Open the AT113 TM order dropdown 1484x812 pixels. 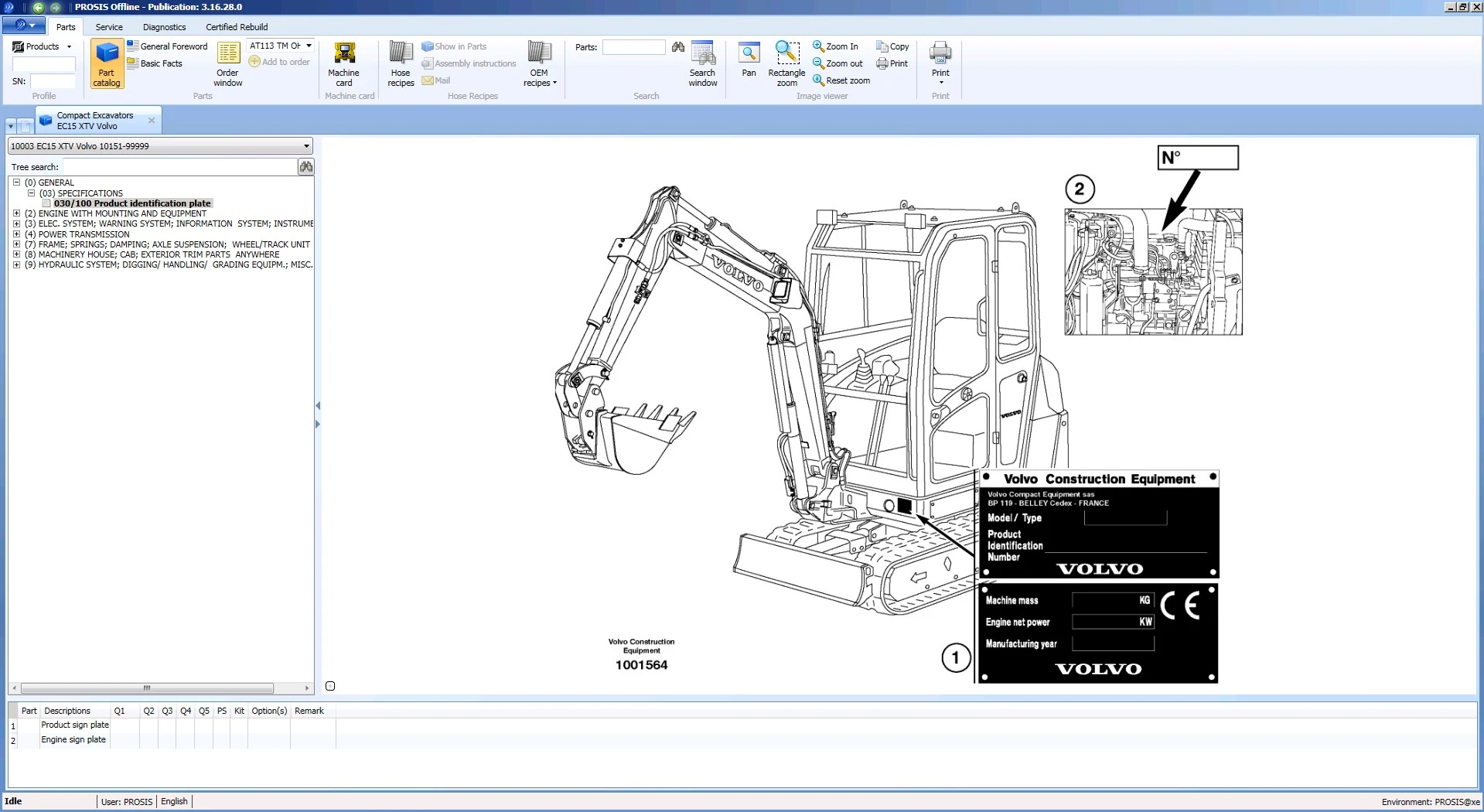(309, 46)
